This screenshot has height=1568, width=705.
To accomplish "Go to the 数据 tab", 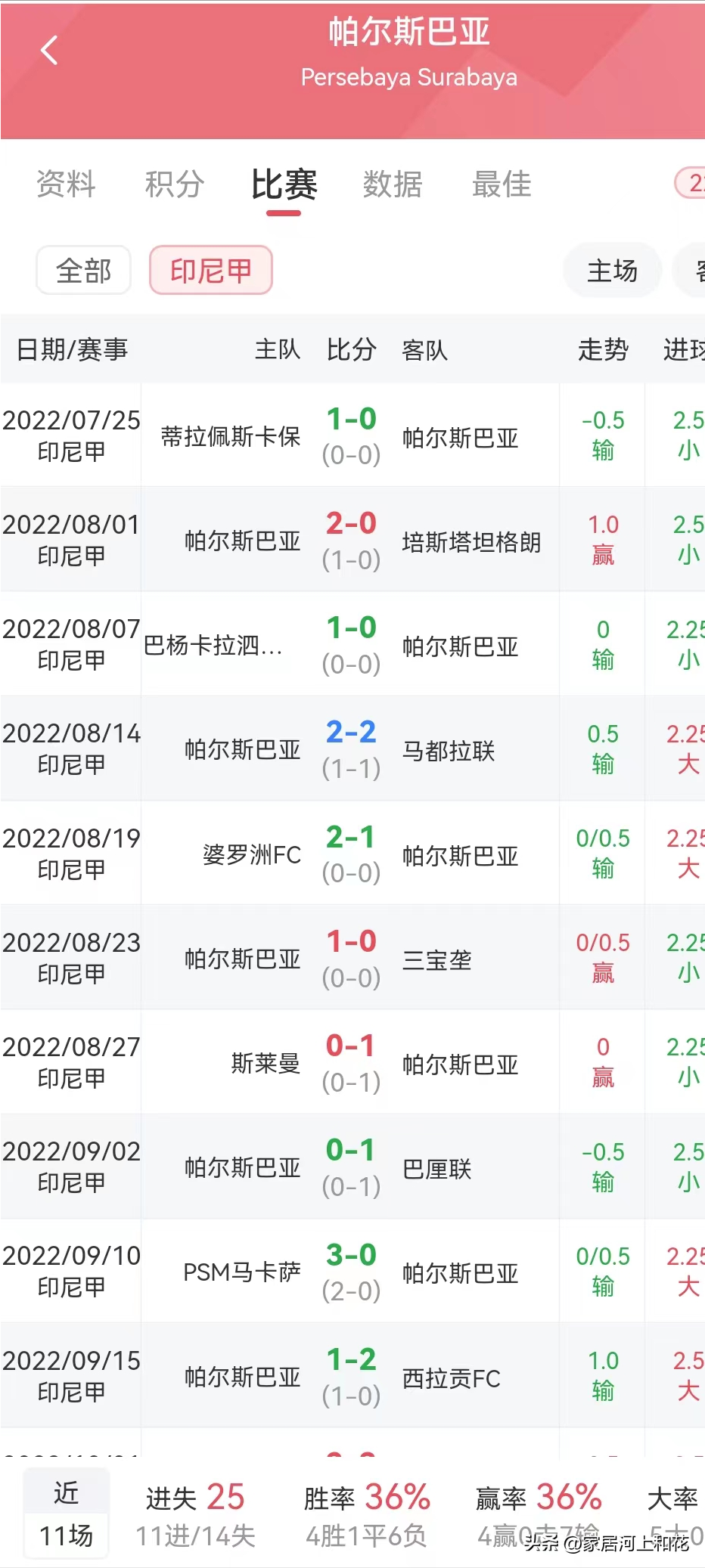I will click(393, 184).
